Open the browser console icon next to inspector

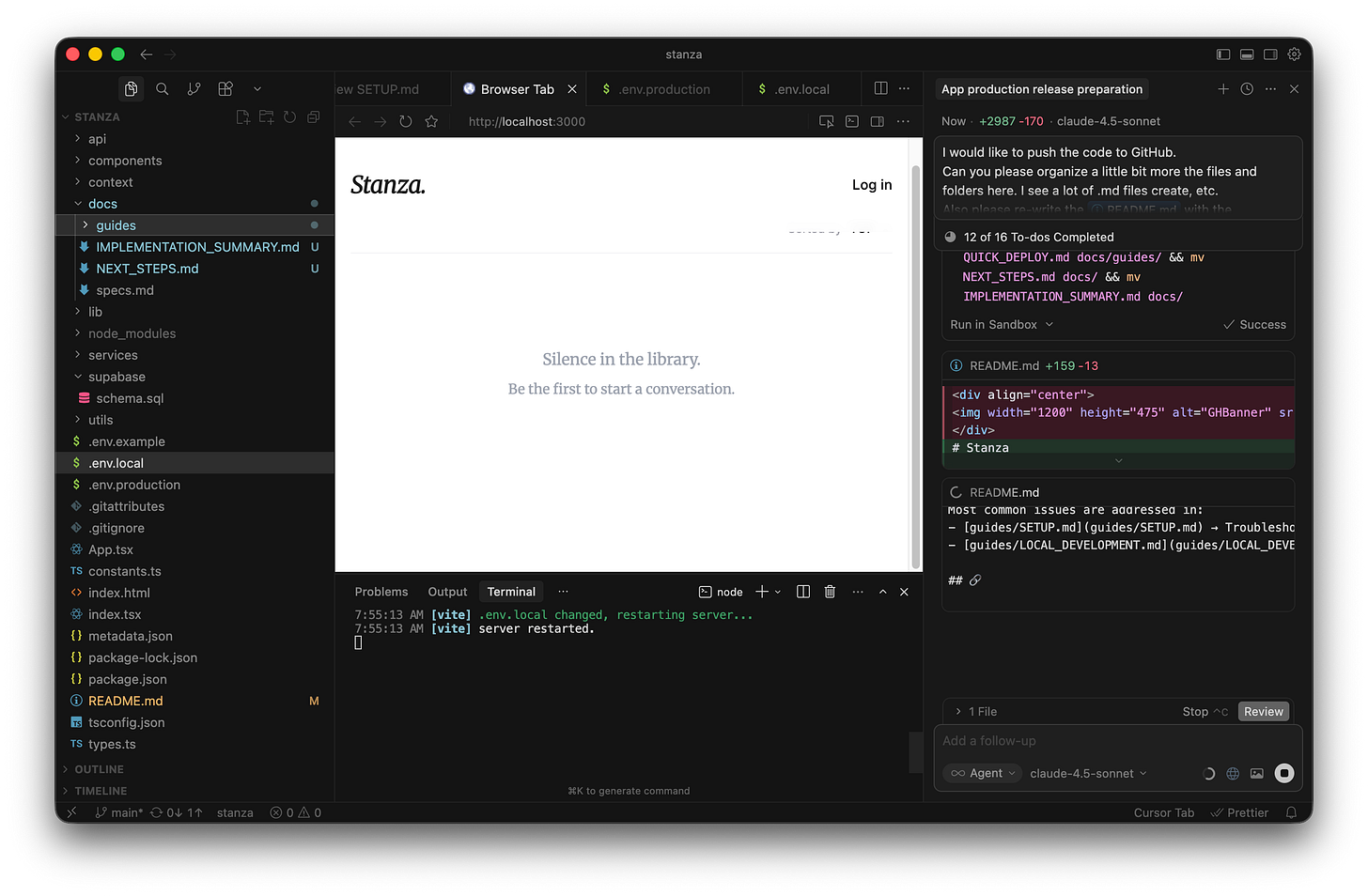(851, 121)
